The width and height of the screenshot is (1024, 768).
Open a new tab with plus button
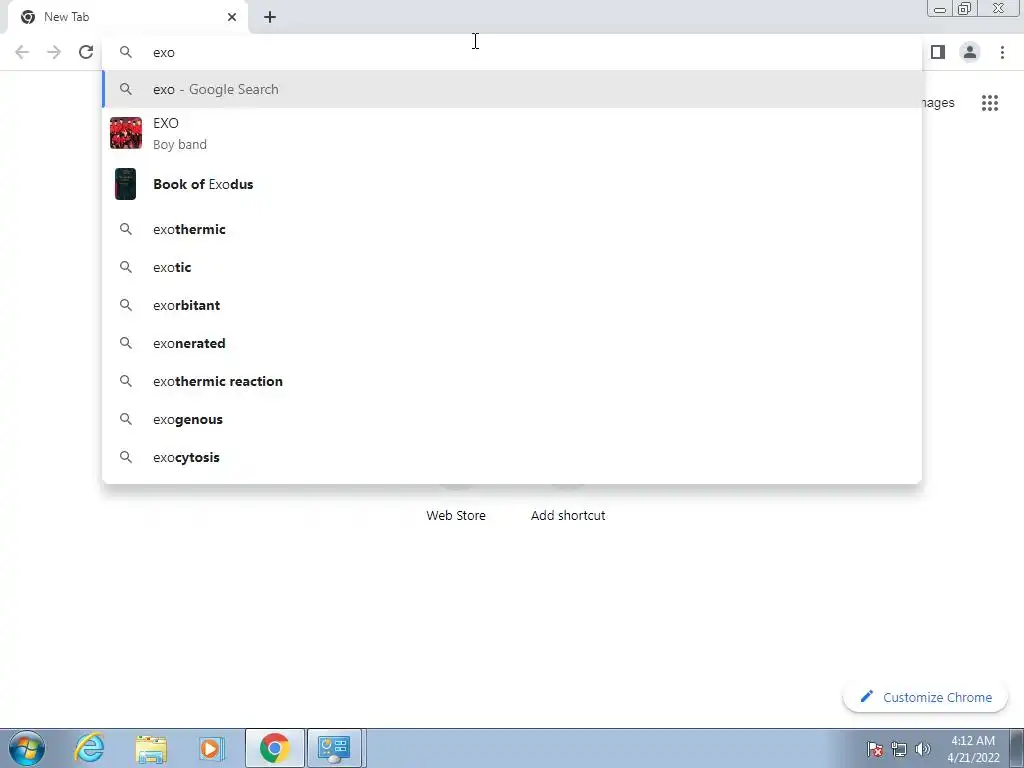[x=270, y=17]
